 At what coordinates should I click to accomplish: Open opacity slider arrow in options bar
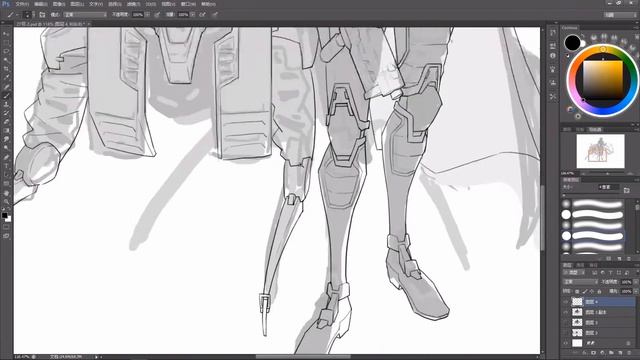[x=147, y=14]
